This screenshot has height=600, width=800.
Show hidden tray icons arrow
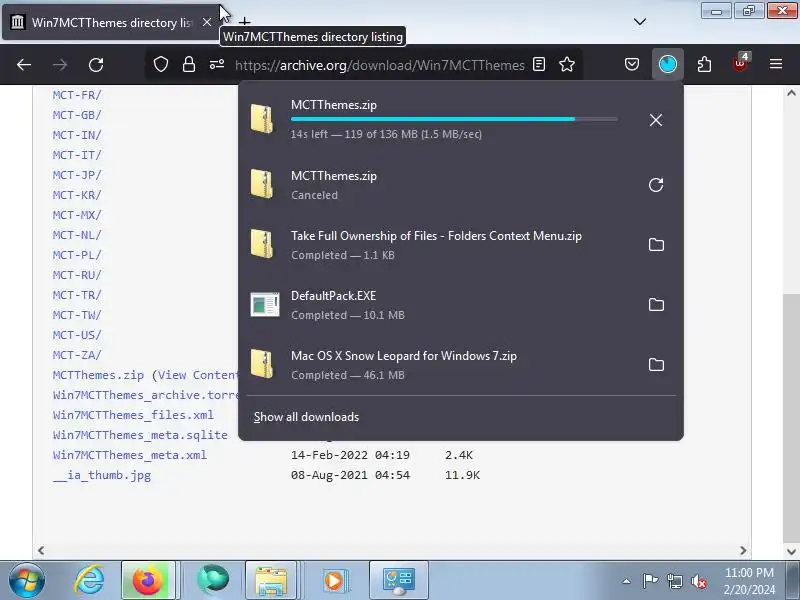pyautogui.click(x=627, y=581)
